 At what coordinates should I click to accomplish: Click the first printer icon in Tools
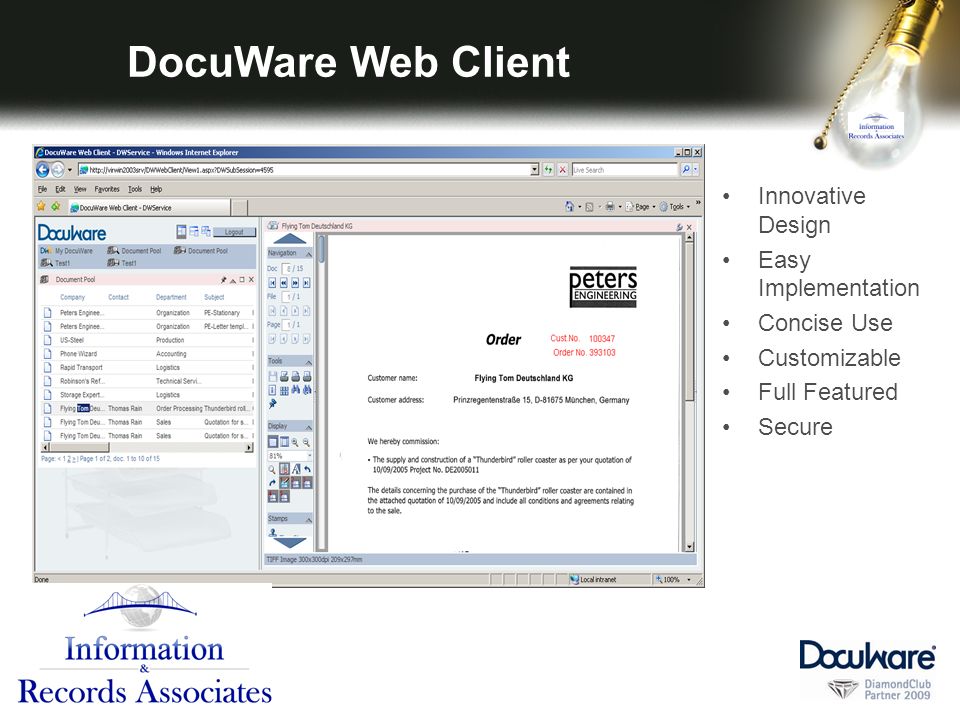pos(284,377)
